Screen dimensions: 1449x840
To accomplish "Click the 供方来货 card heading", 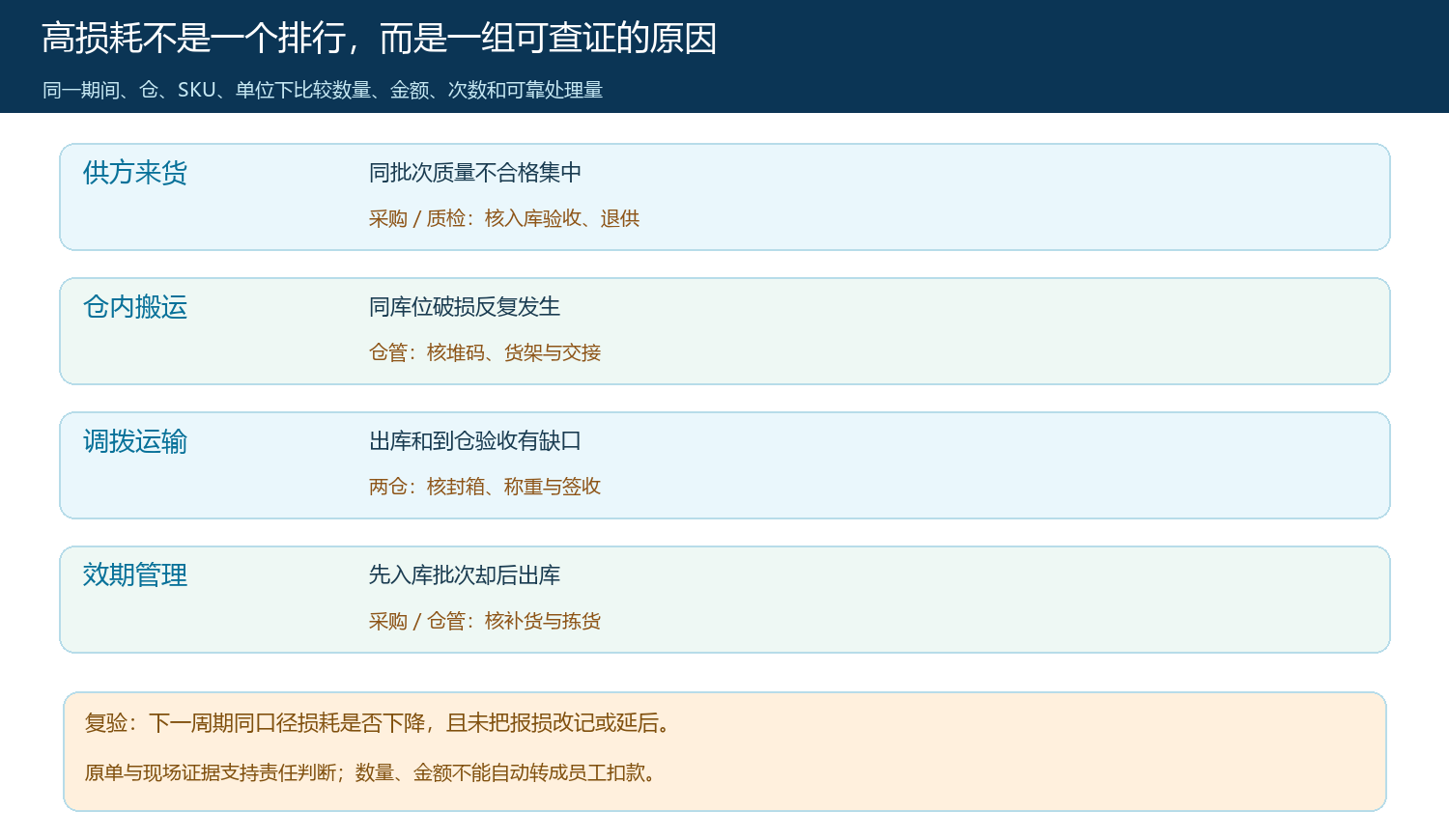I will pos(135,173).
